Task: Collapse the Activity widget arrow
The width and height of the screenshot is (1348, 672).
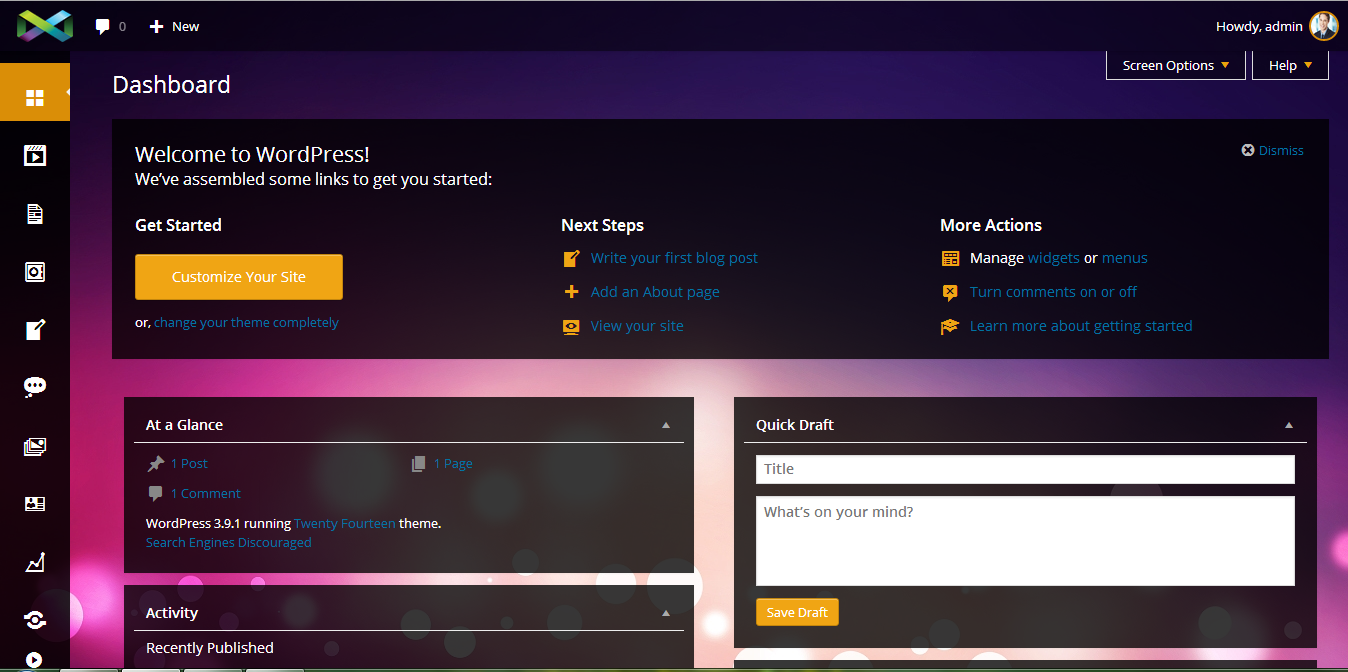Action: (666, 613)
